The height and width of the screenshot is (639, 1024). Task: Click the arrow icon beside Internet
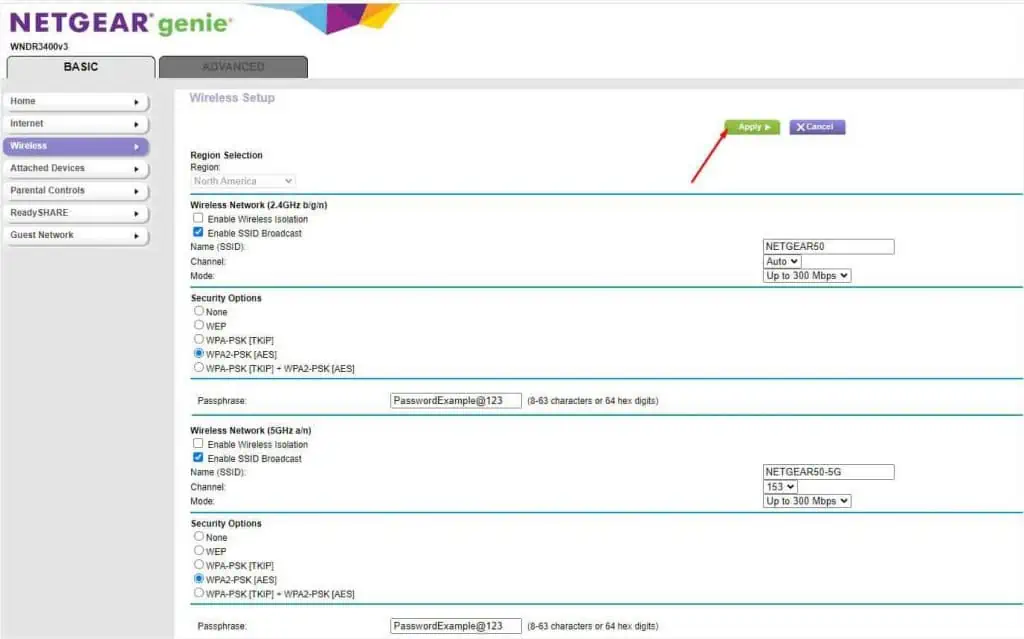[136, 124]
